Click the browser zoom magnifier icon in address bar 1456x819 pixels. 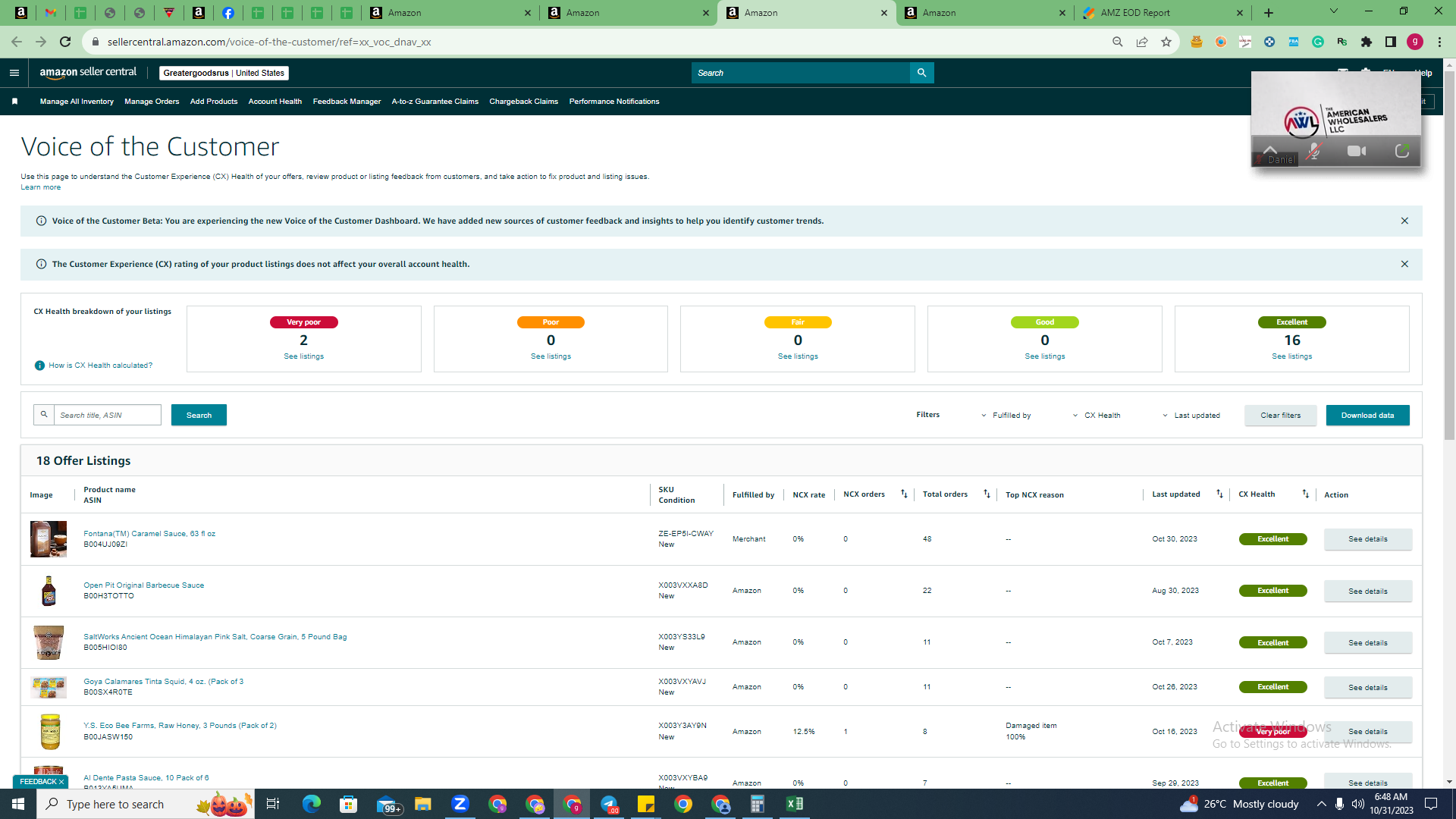coord(1117,42)
